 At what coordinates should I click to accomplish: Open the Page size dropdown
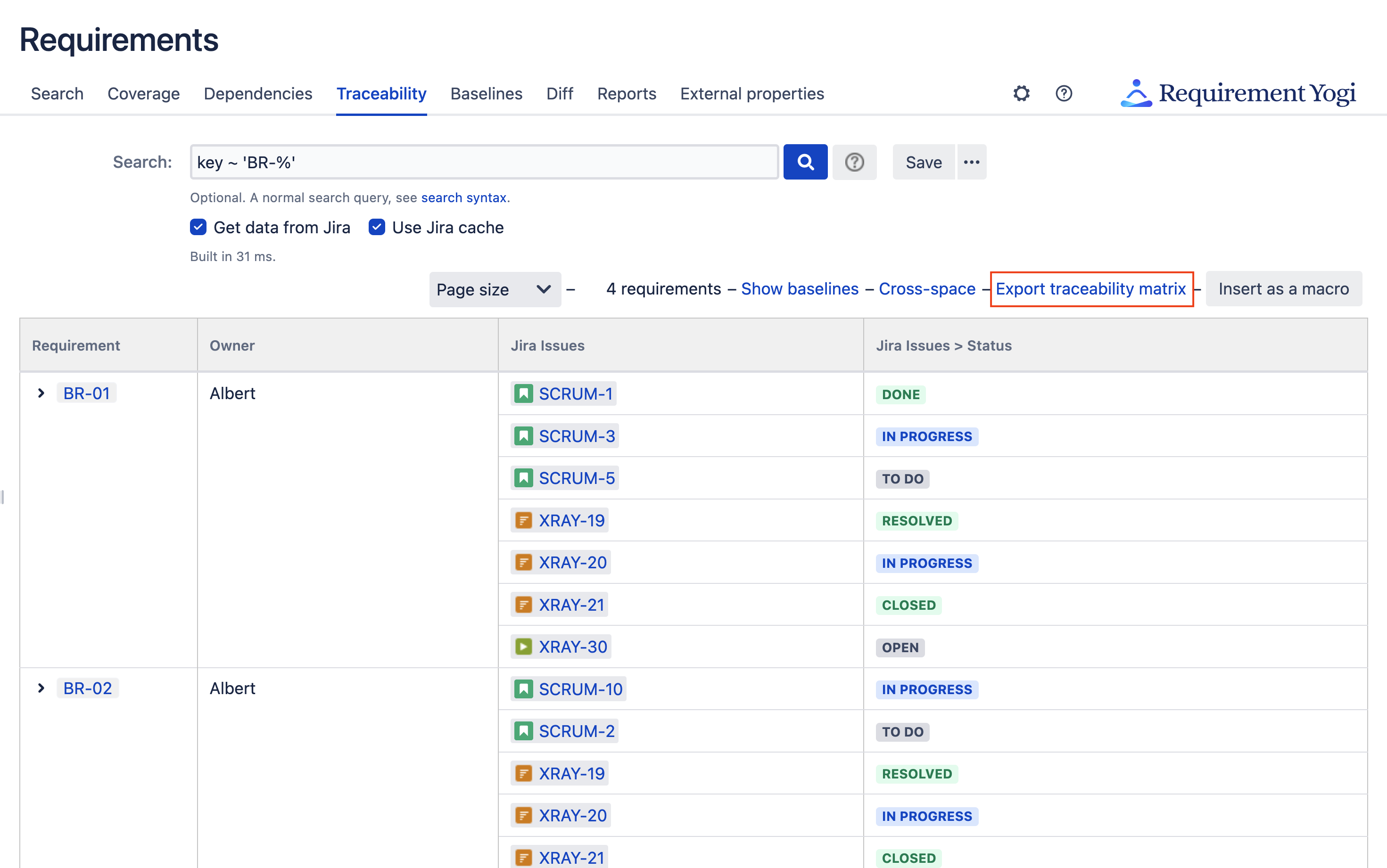(x=495, y=289)
